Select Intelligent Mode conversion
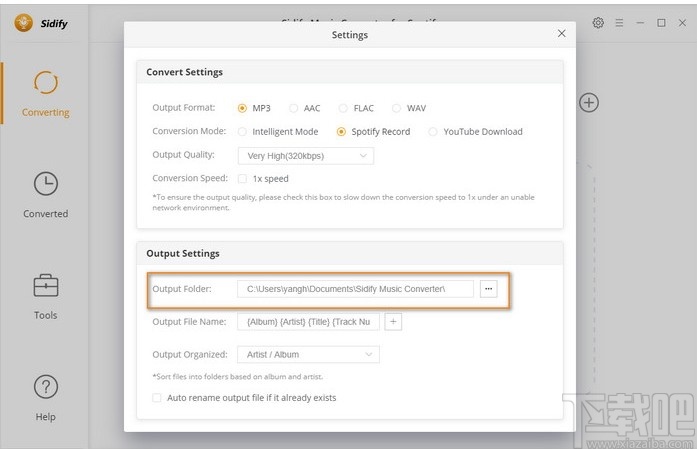 (x=243, y=131)
